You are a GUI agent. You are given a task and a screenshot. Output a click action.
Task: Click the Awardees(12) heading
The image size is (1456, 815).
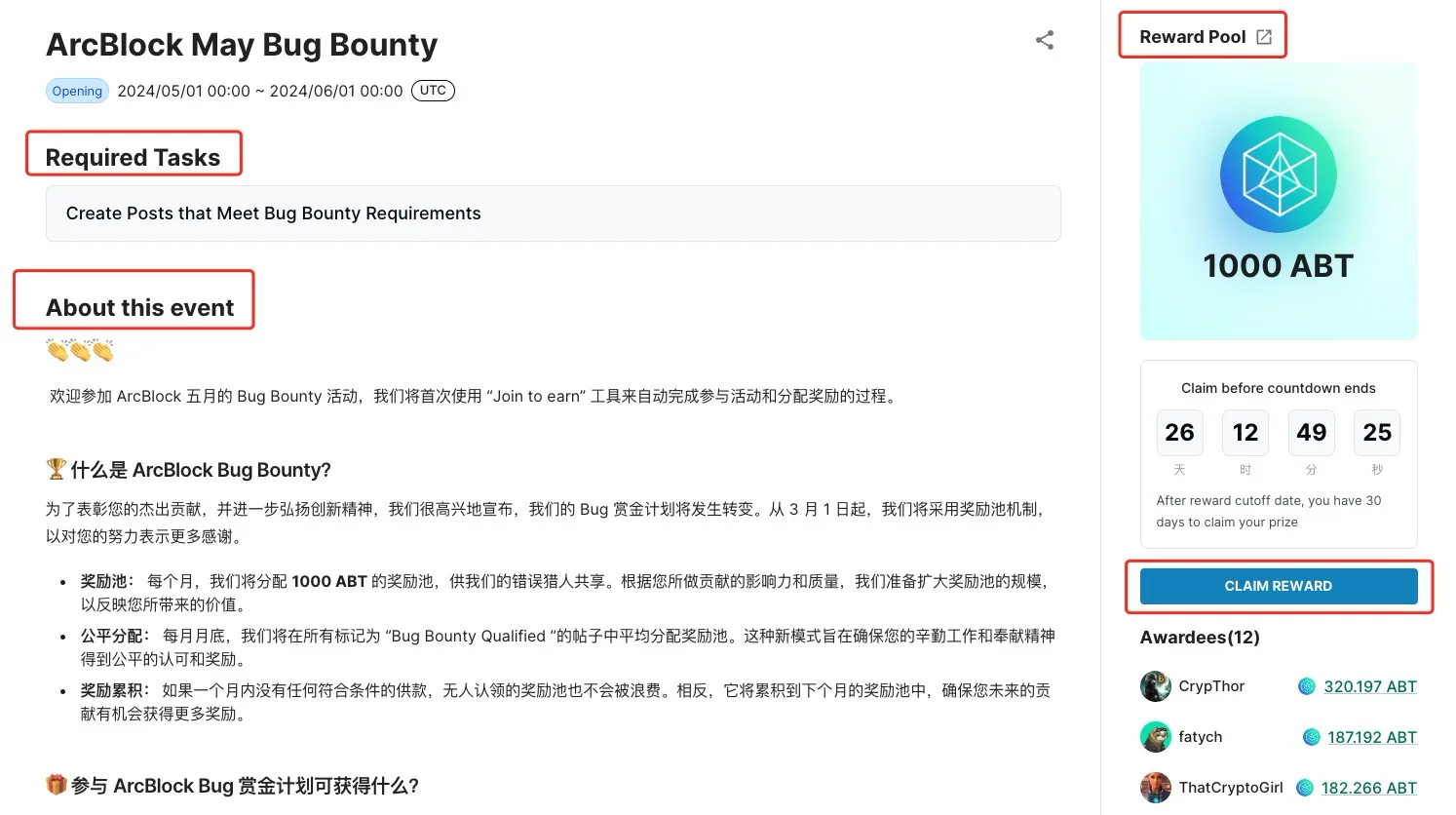pos(1200,638)
